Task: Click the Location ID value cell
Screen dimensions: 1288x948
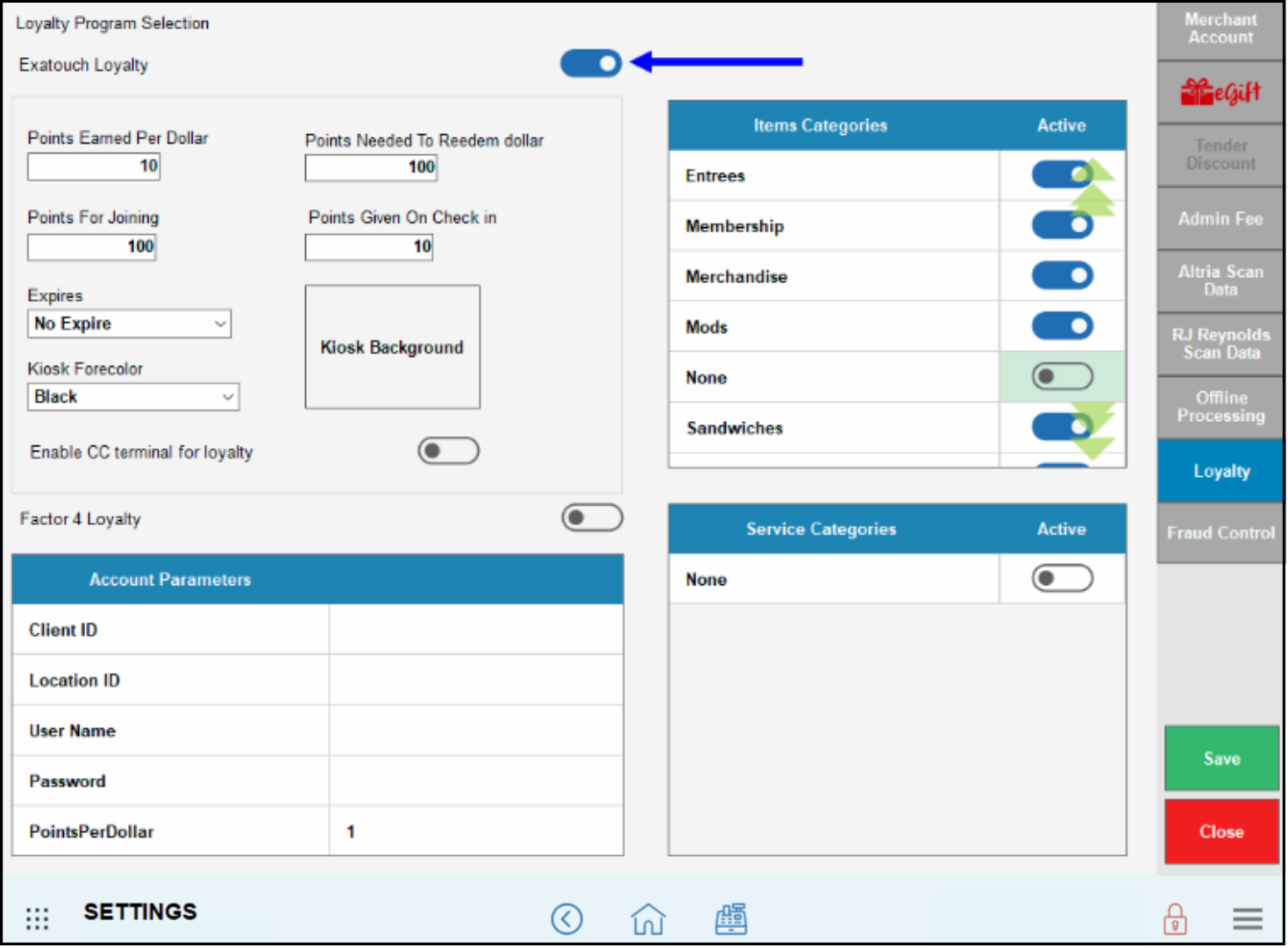Action: [x=476, y=681]
